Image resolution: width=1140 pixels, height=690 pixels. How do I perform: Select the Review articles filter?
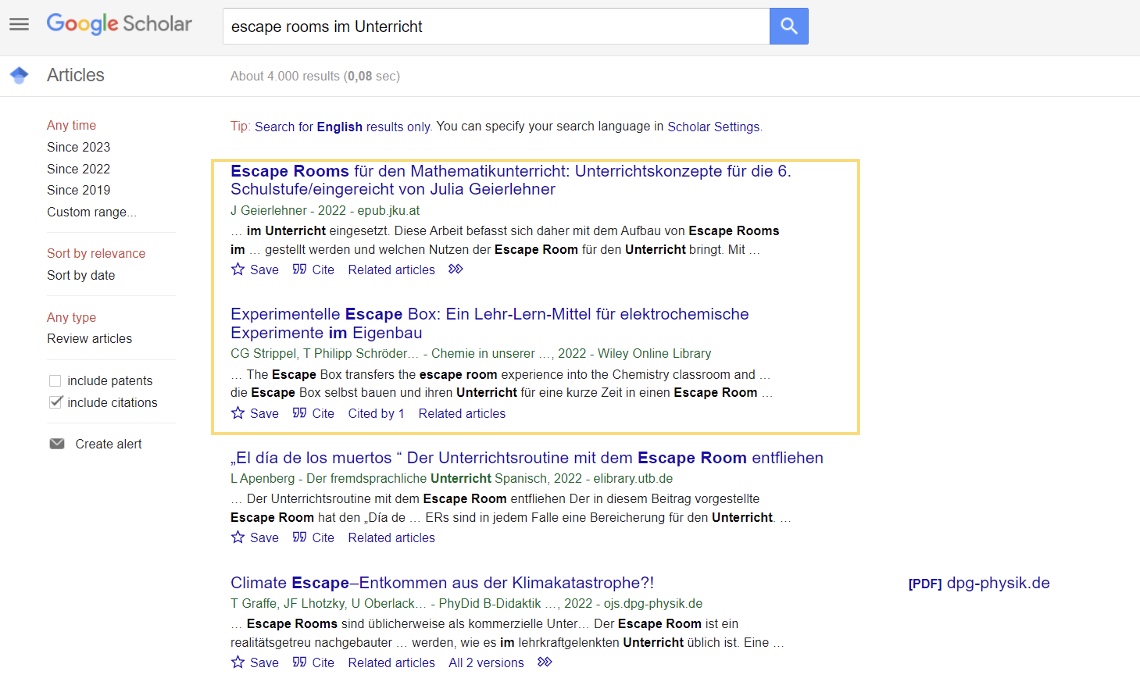(89, 339)
